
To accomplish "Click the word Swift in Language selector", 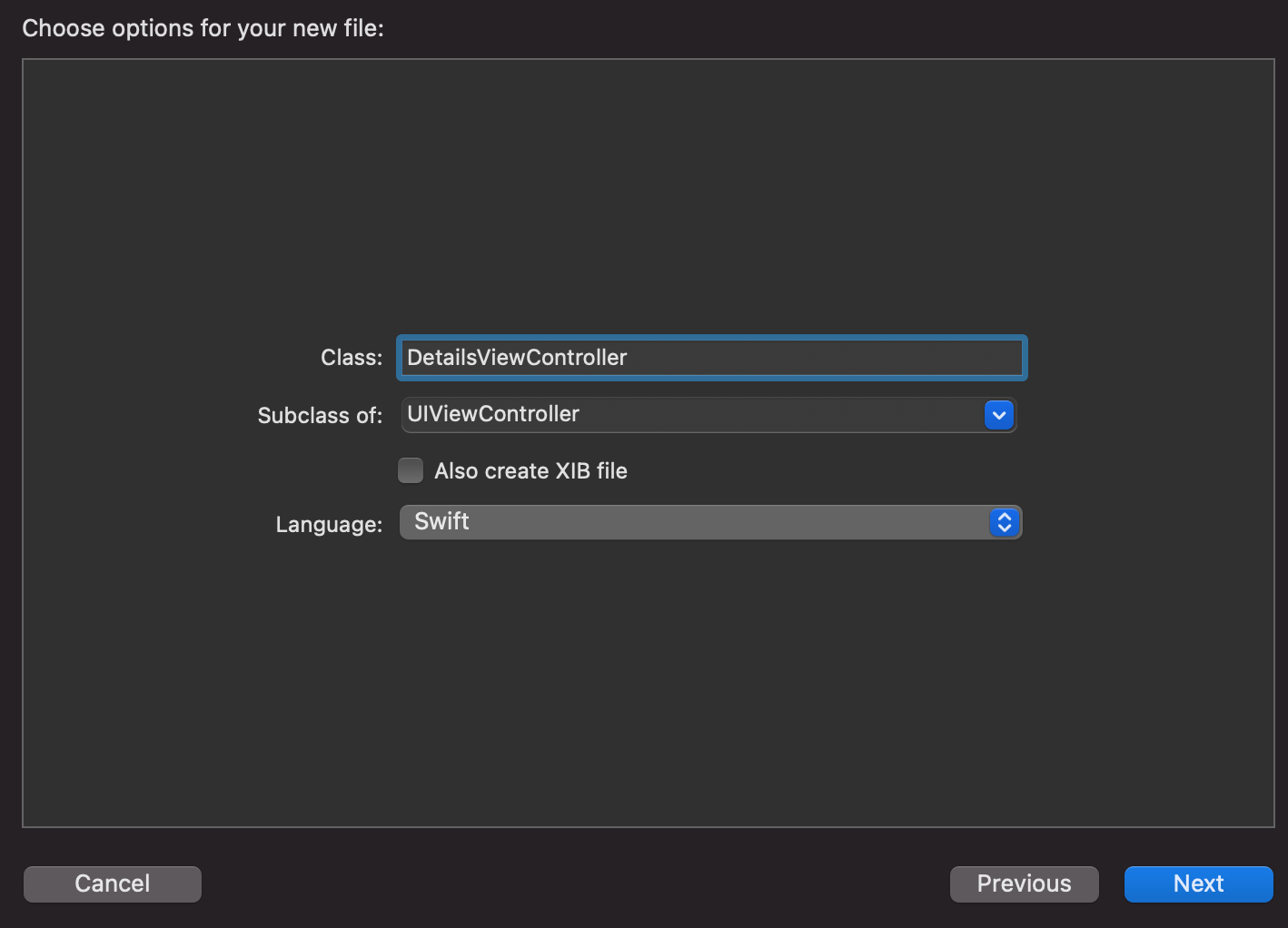I will (441, 521).
